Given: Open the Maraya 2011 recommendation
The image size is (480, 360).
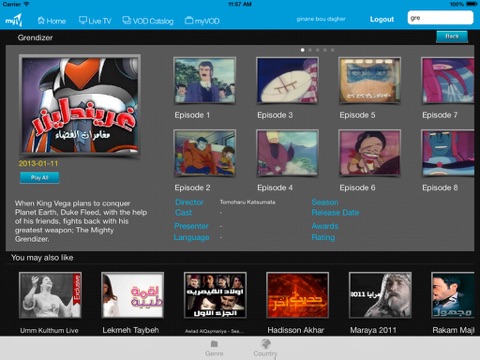Looking at the screenshot, I should tap(380, 295).
